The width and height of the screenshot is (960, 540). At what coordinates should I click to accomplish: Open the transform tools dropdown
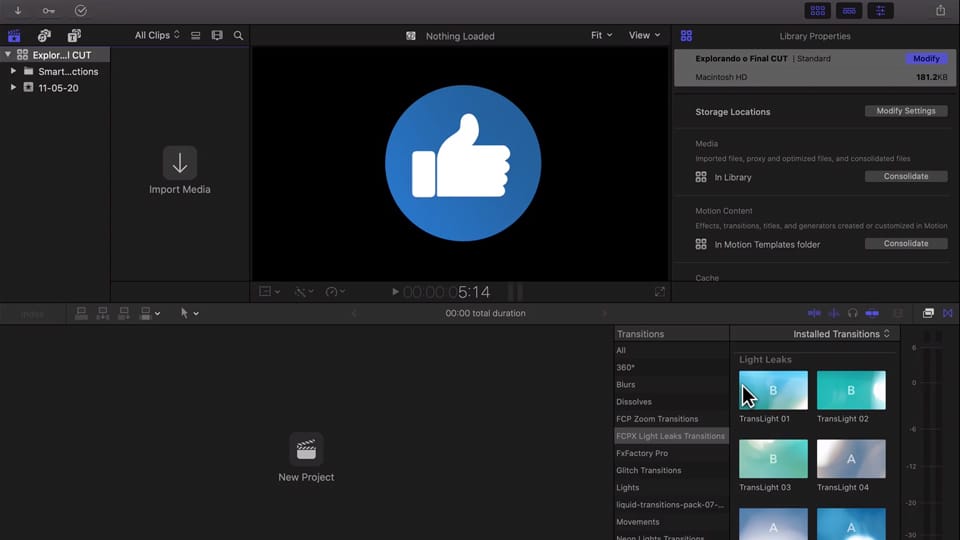(x=269, y=292)
